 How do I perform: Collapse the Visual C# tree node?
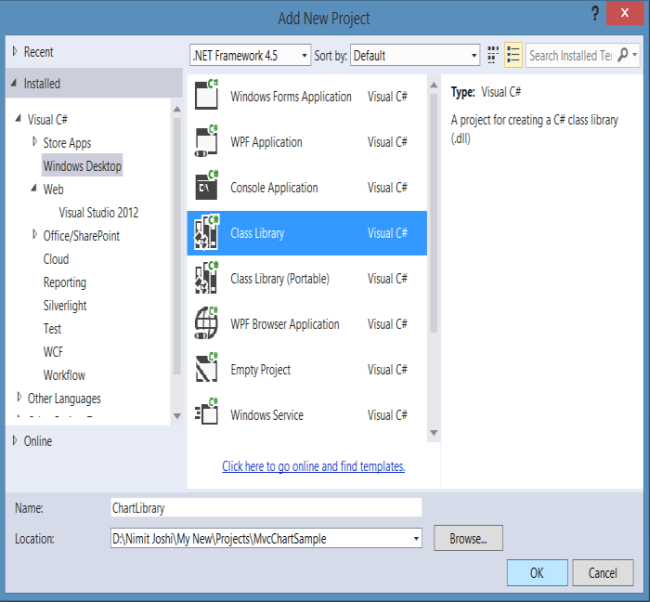tap(18, 119)
